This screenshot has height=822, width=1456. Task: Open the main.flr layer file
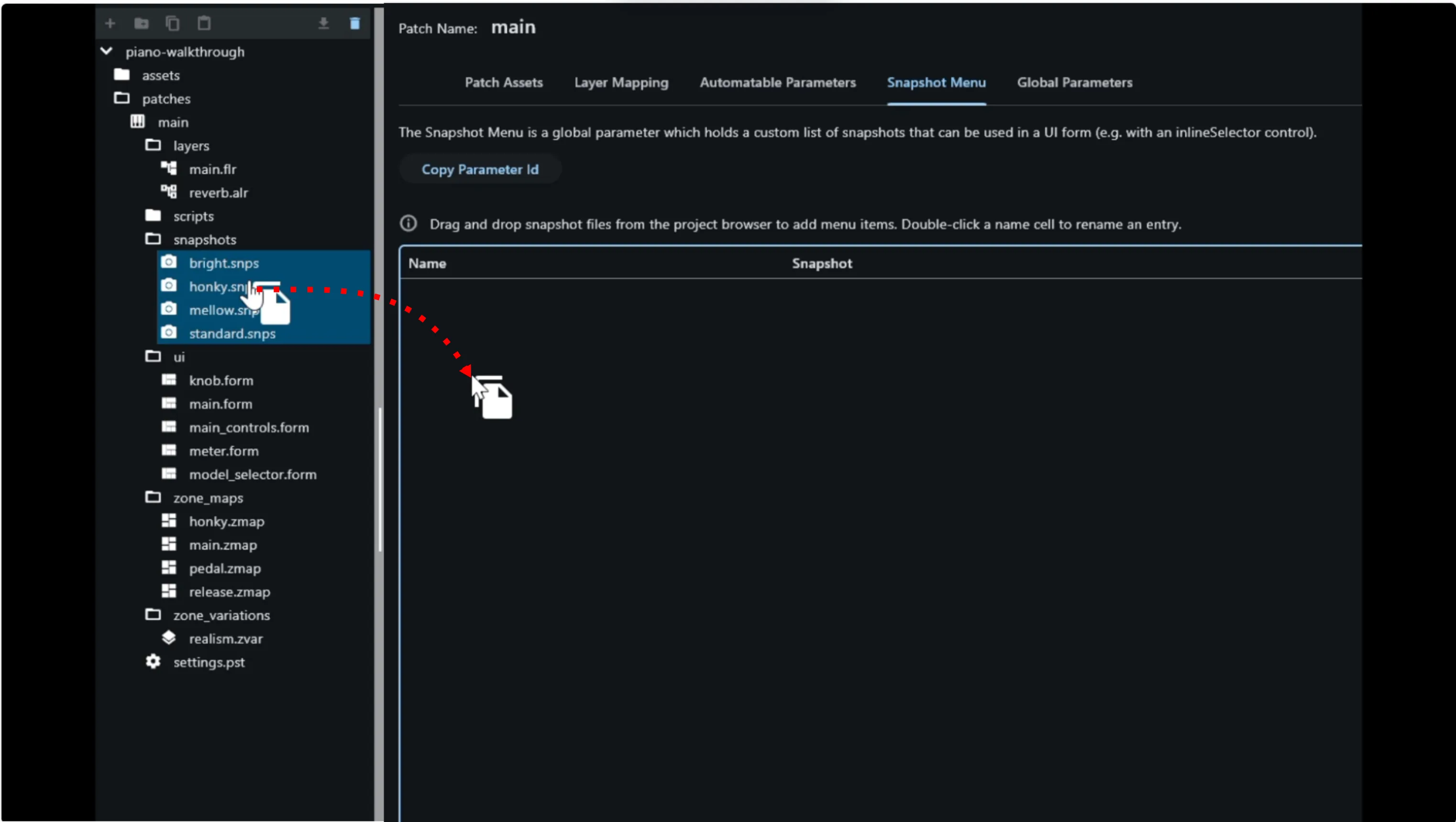click(212, 169)
